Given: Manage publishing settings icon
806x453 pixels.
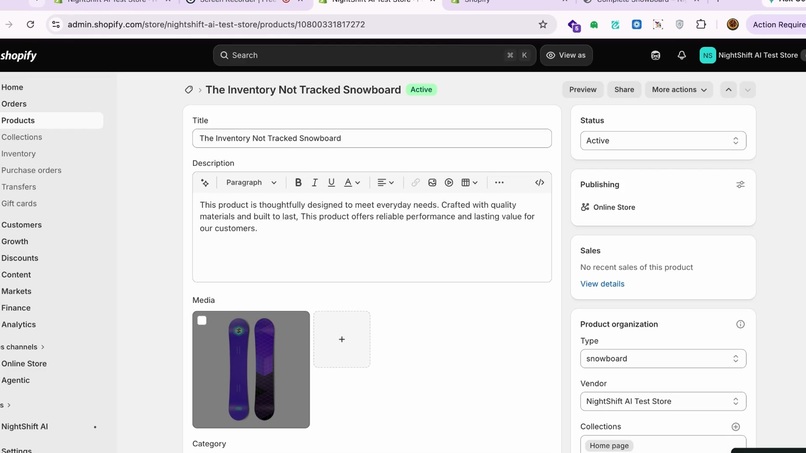Looking at the screenshot, I should click(740, 185).
